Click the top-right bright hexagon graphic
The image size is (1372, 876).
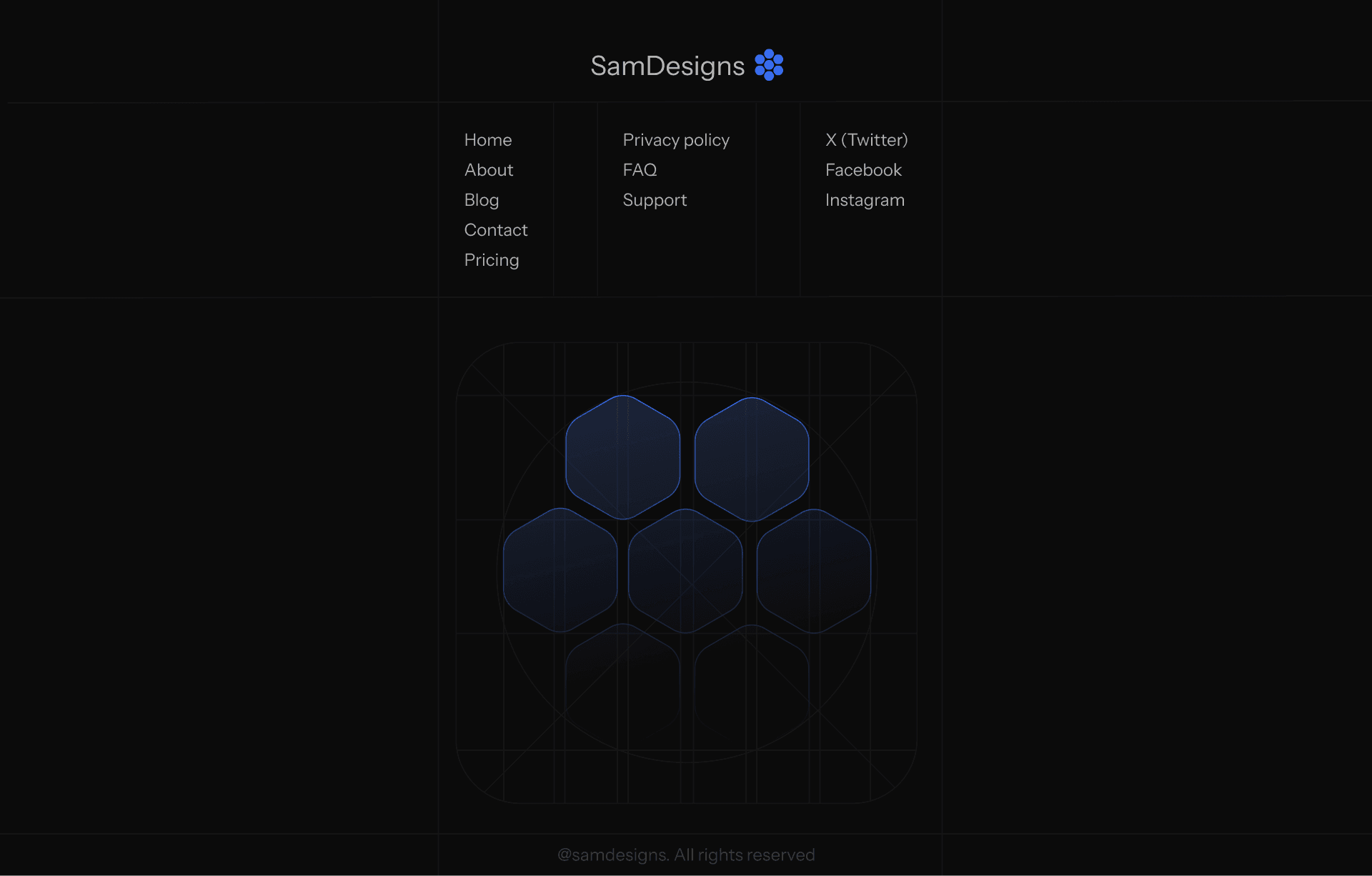(752, 459)
